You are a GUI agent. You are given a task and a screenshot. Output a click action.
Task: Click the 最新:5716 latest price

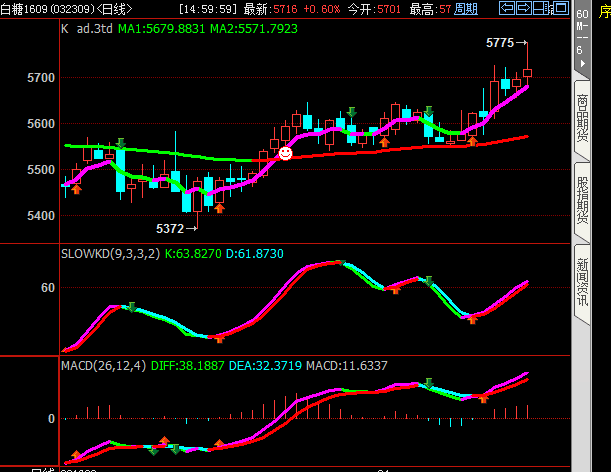[270, 9]
